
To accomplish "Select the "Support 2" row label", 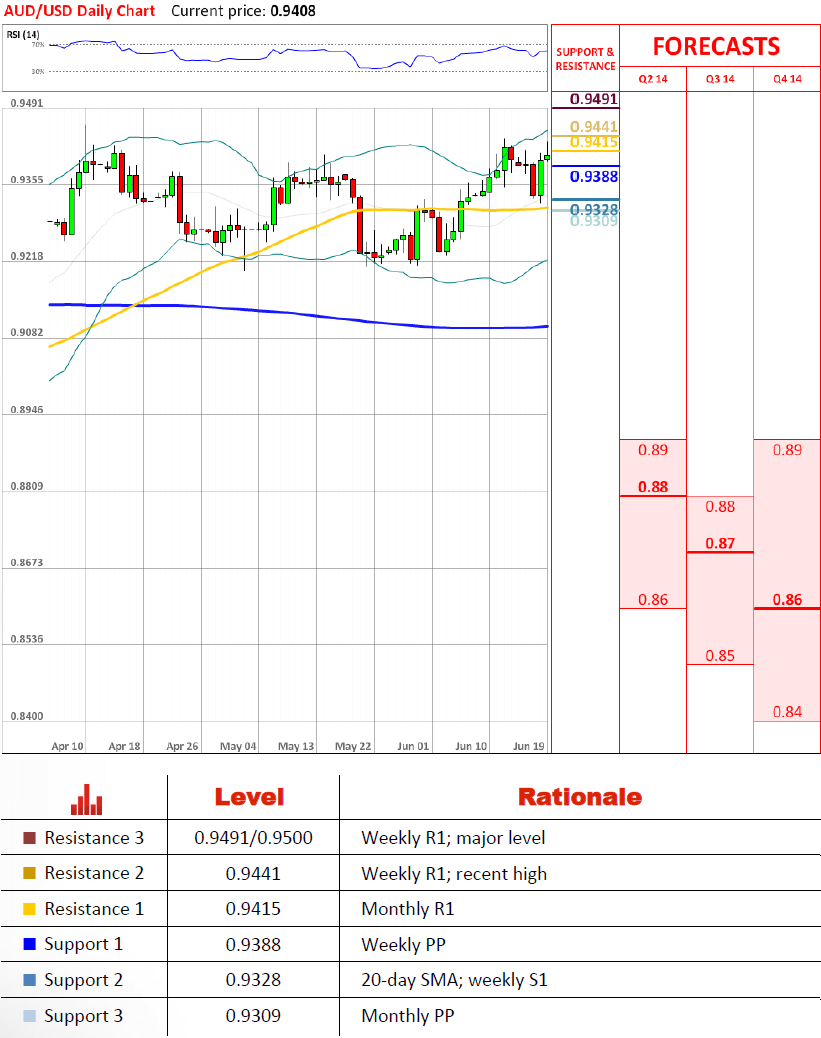I will 83,980.
